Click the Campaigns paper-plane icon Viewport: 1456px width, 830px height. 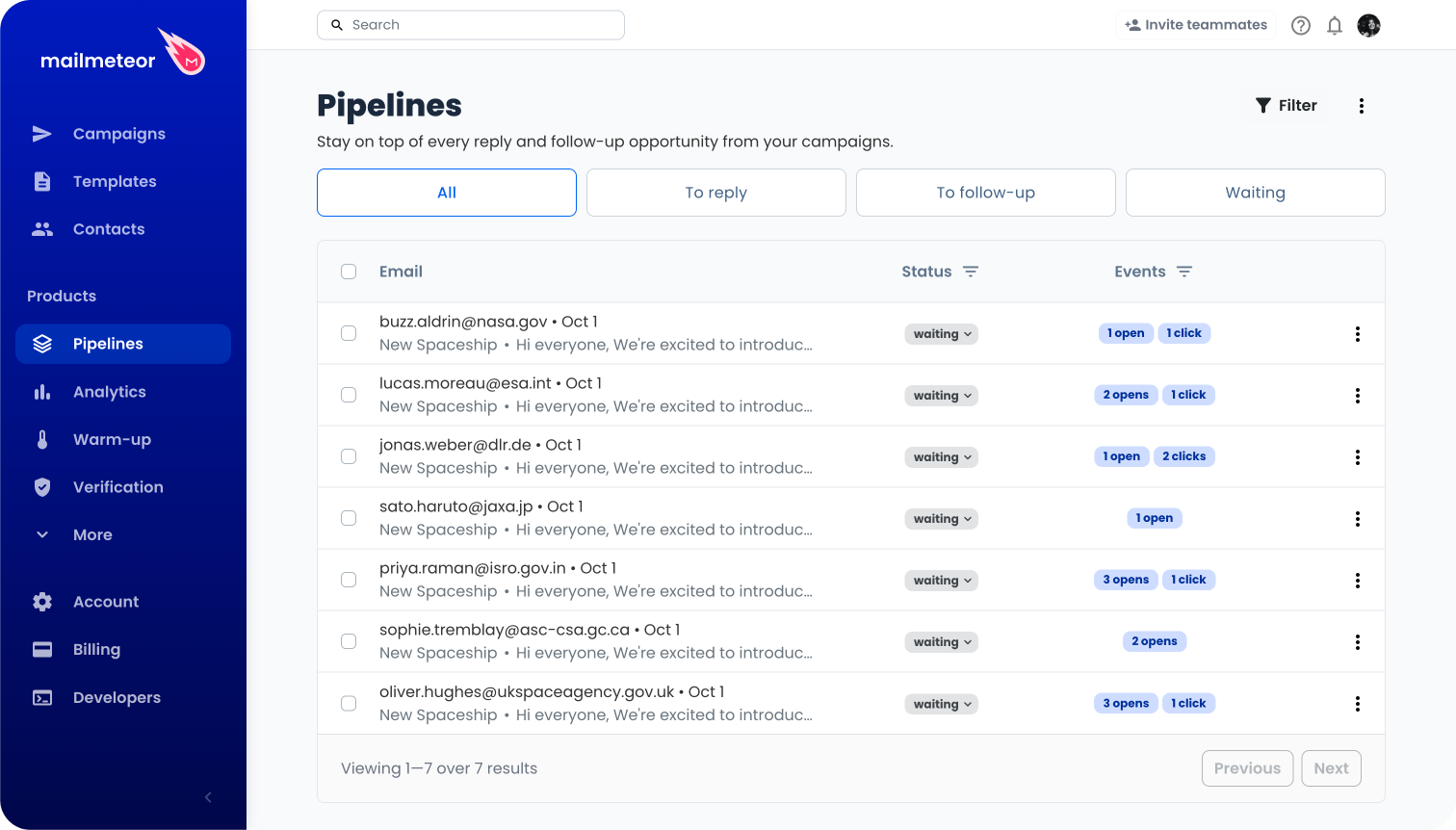click(x=41, y=134)
